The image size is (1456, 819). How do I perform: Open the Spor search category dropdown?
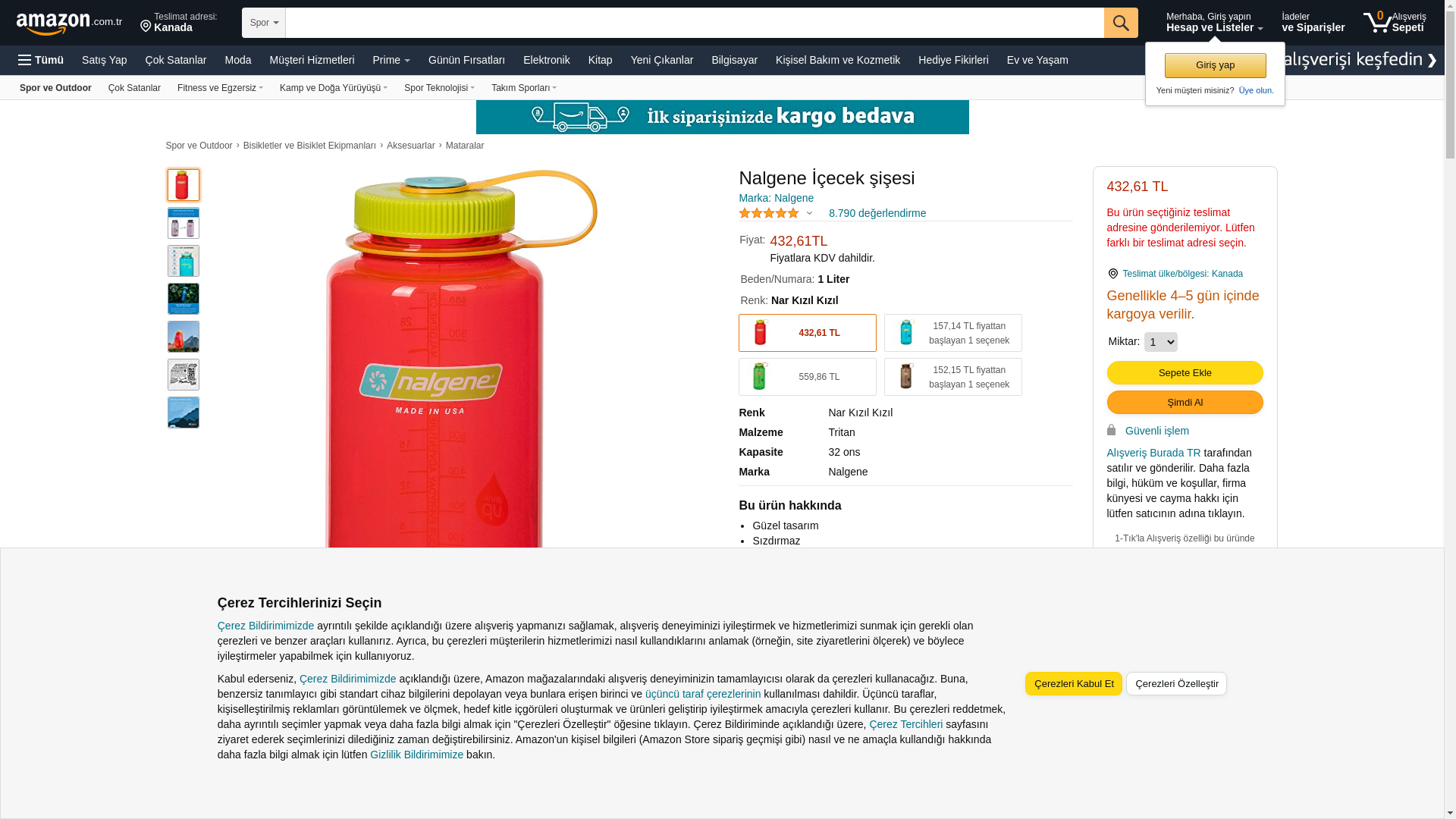point(264,23)
